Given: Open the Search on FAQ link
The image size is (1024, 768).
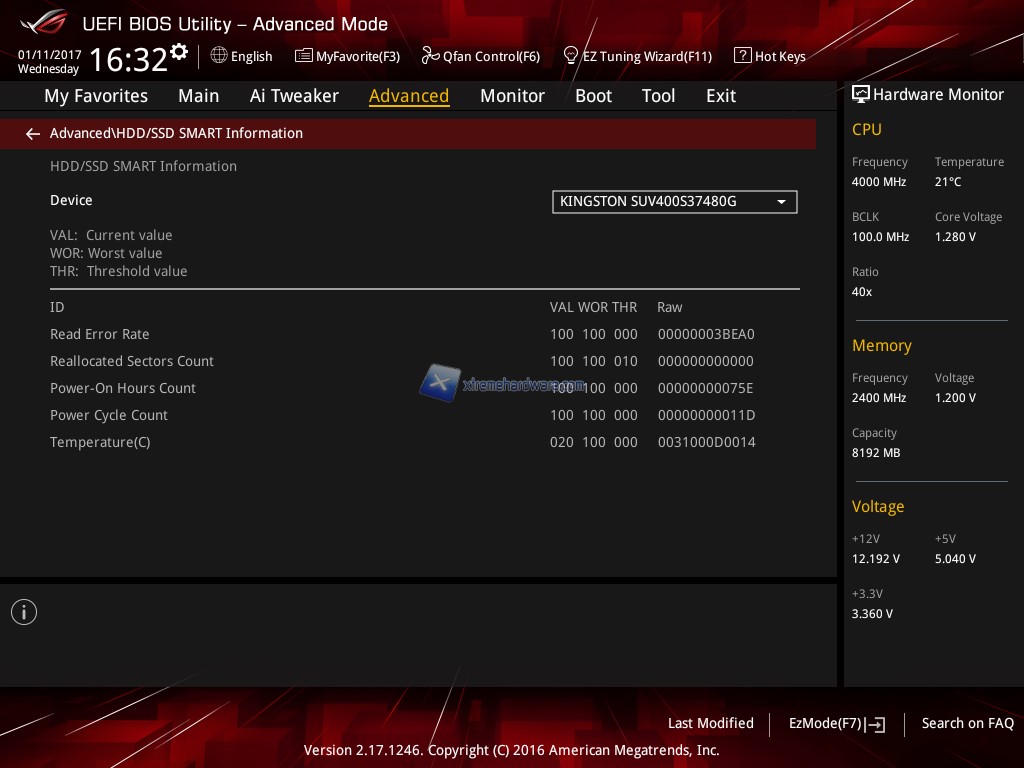Looking at the screenshot, I should tap(967, 723).
